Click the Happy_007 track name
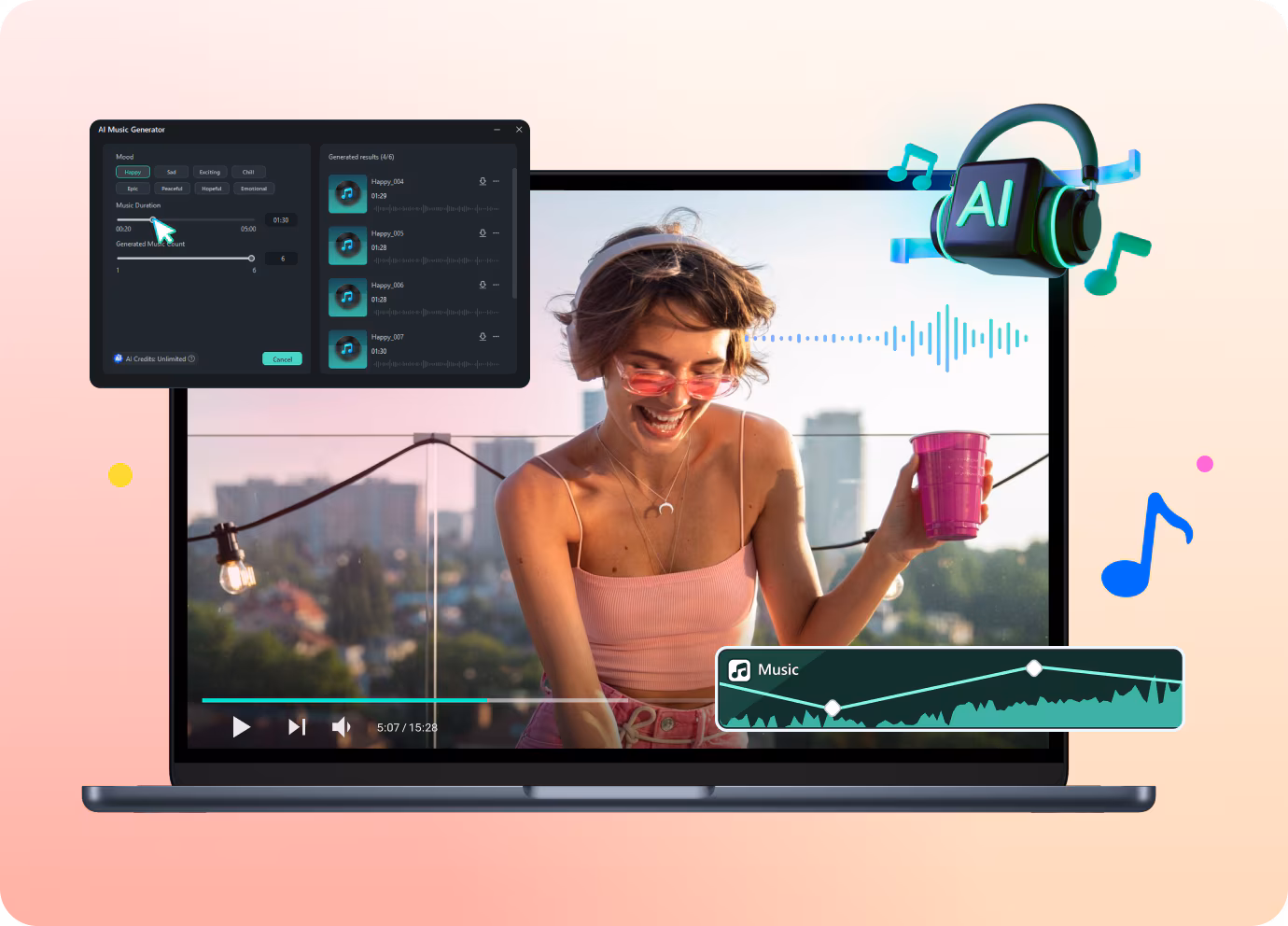This screenshot has width=1288, height=926. 387,337
